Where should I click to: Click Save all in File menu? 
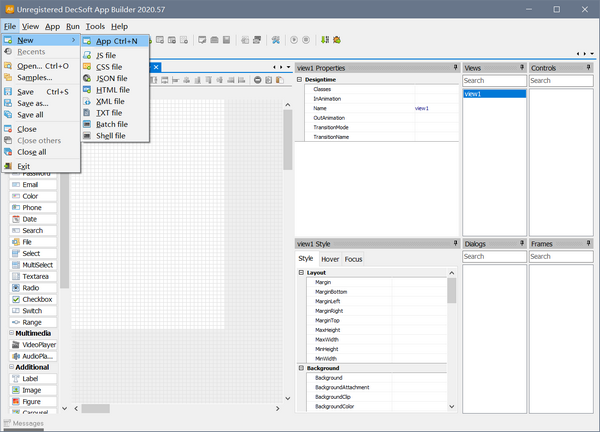(x=32, y=115)
